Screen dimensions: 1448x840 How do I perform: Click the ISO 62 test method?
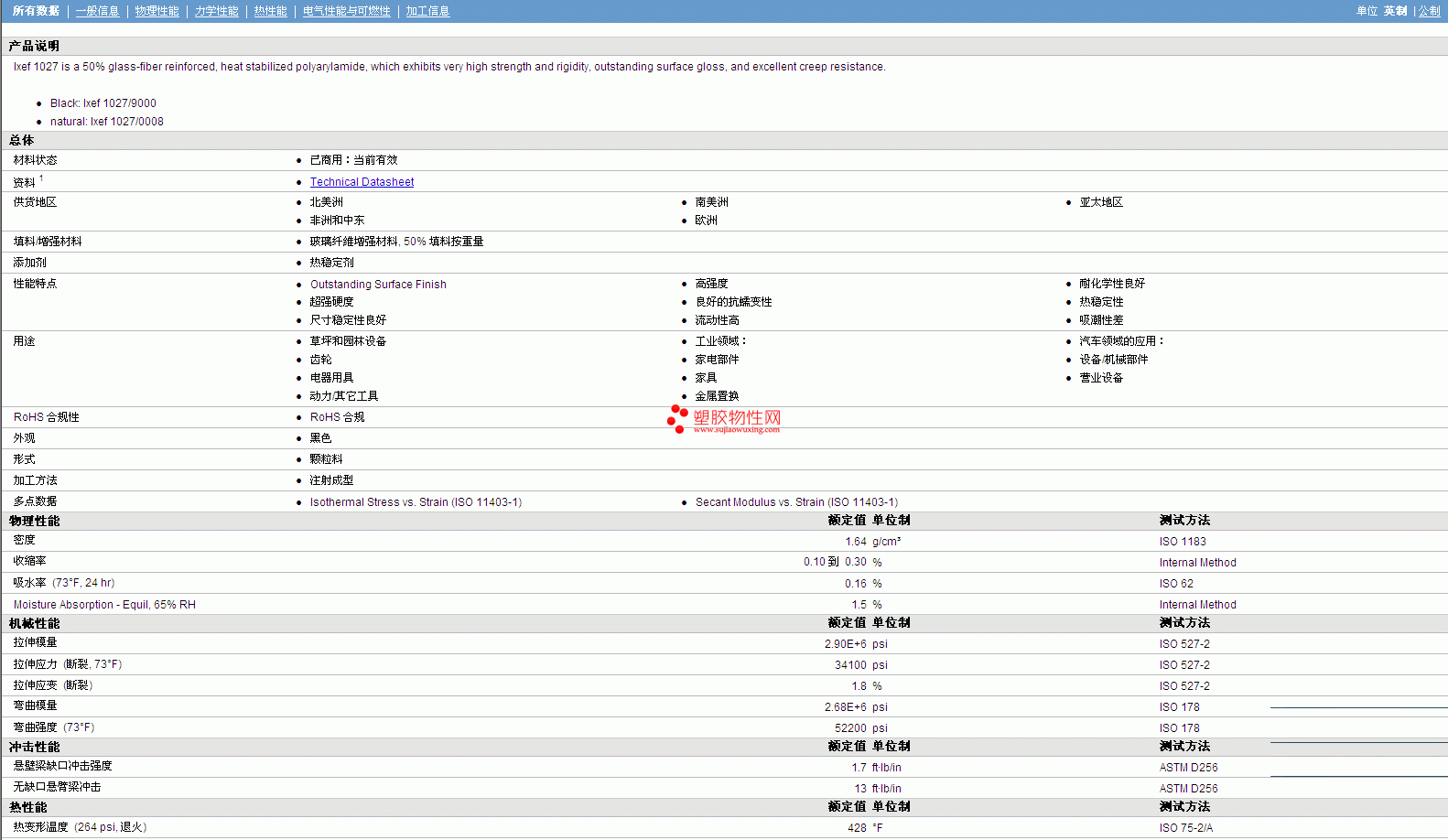pos(1176,584)
